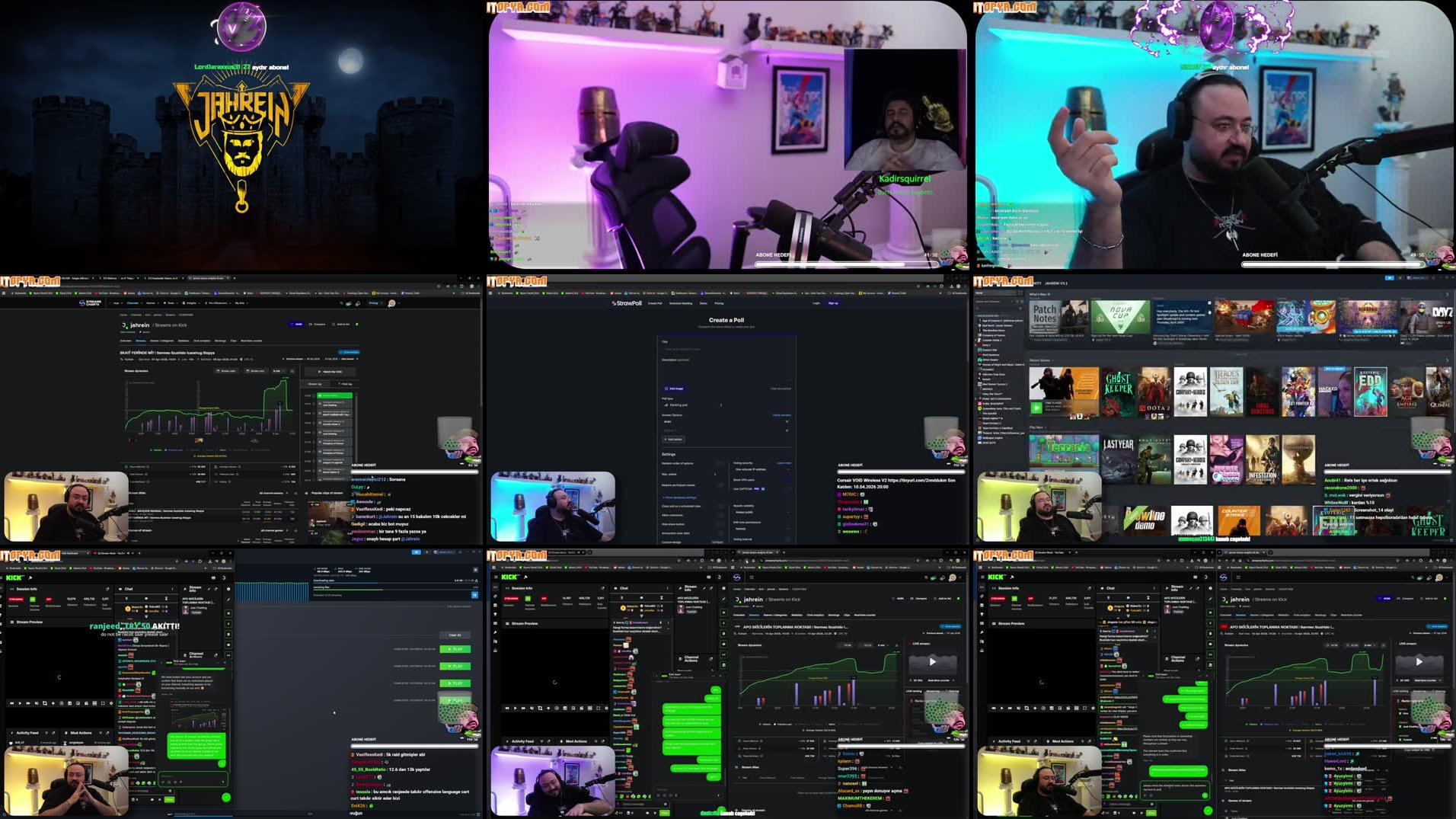Open the notifications bell in Streams Charts header

[358, 303]
